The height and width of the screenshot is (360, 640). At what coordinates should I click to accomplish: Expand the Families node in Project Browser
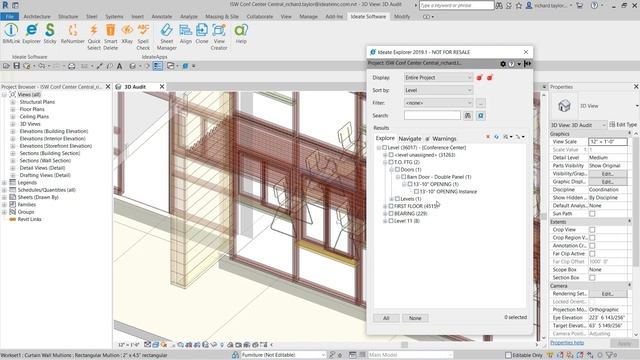click(x=4, y=204)
